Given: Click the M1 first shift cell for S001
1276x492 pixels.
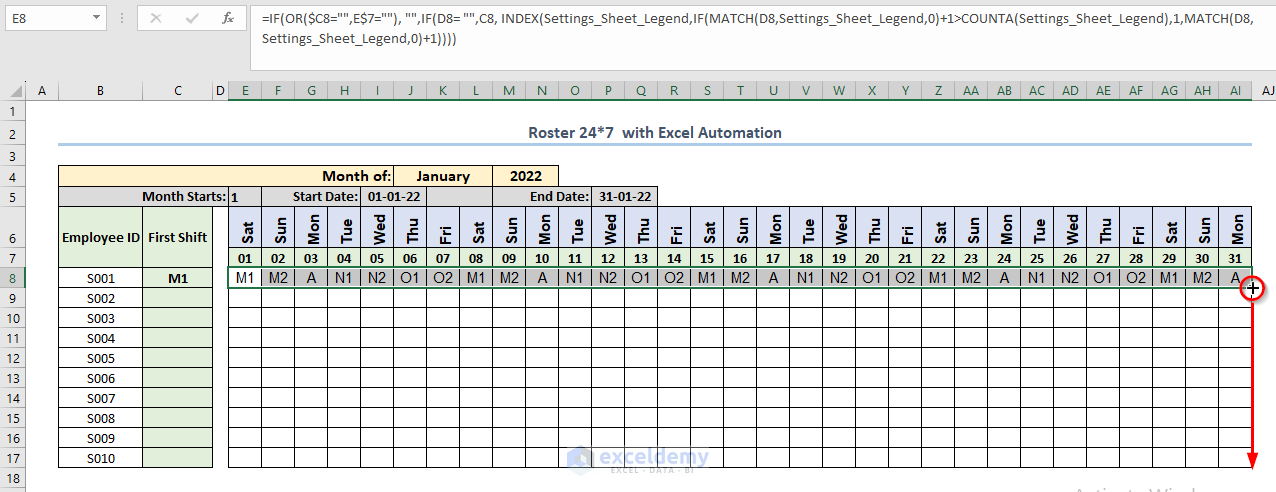Looking at the screenshot, I should 178,278.
